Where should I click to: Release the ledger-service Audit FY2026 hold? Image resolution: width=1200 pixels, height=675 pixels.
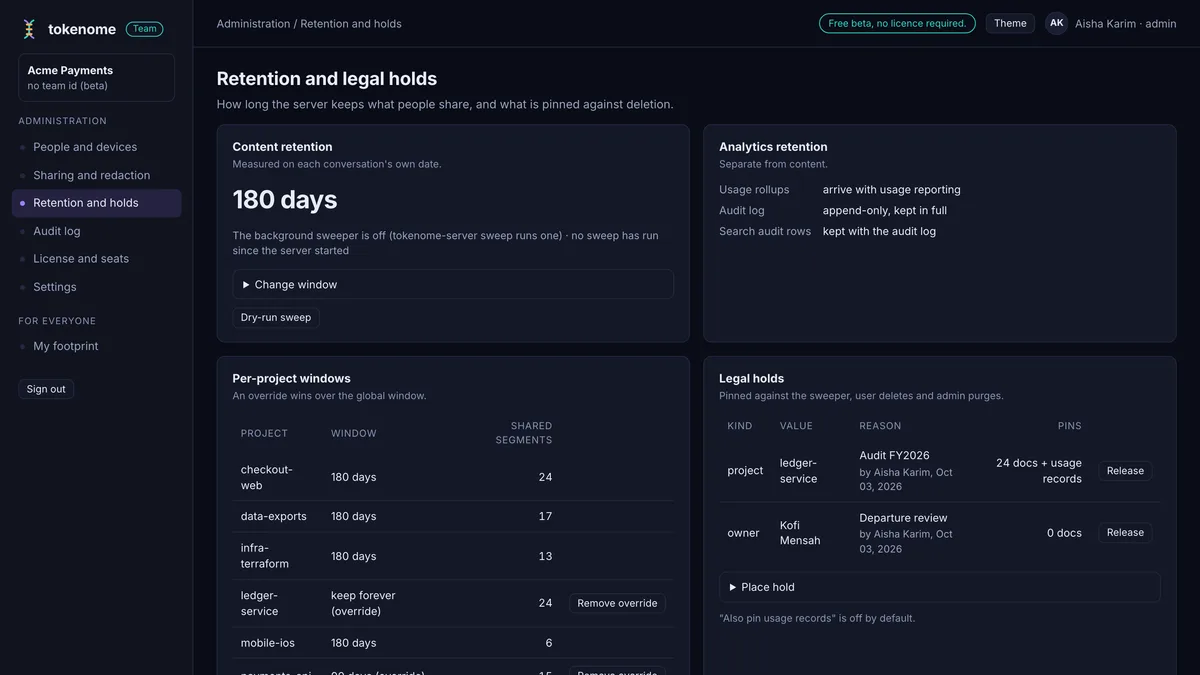1125,471
